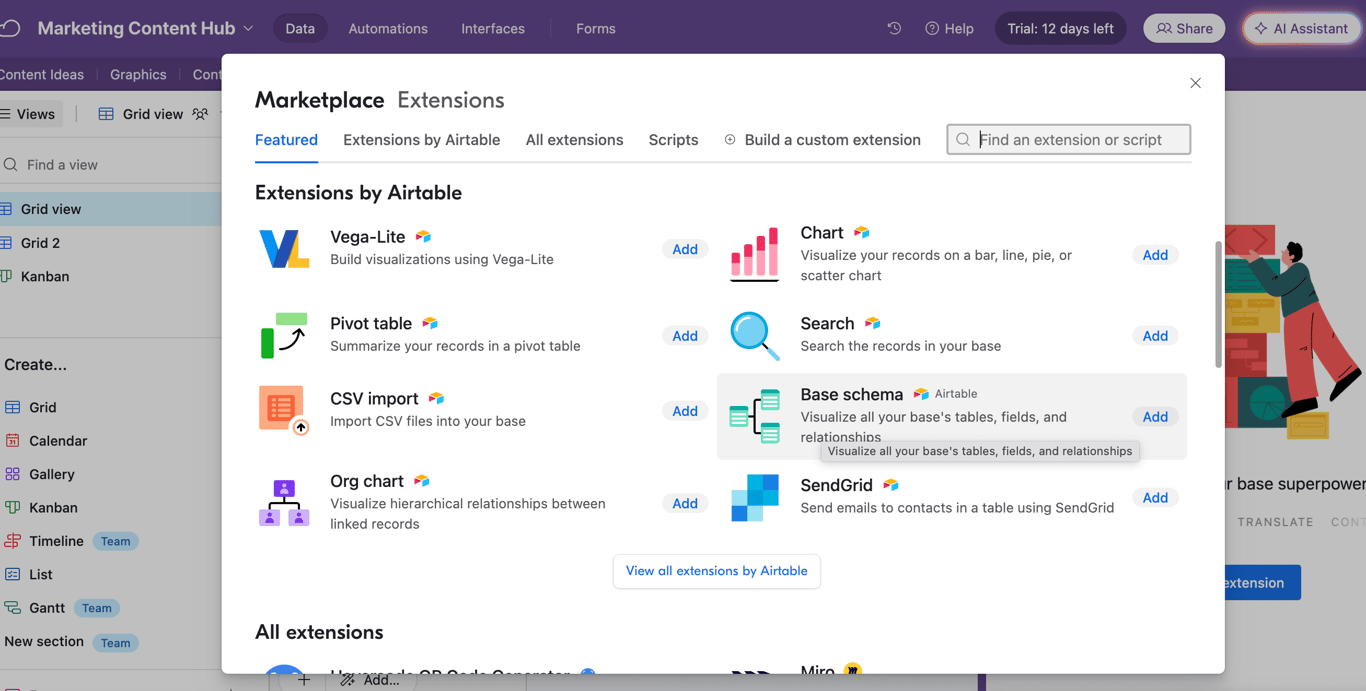Add the Search extension
1366x691 pixels.
[x=1155, y=336]
